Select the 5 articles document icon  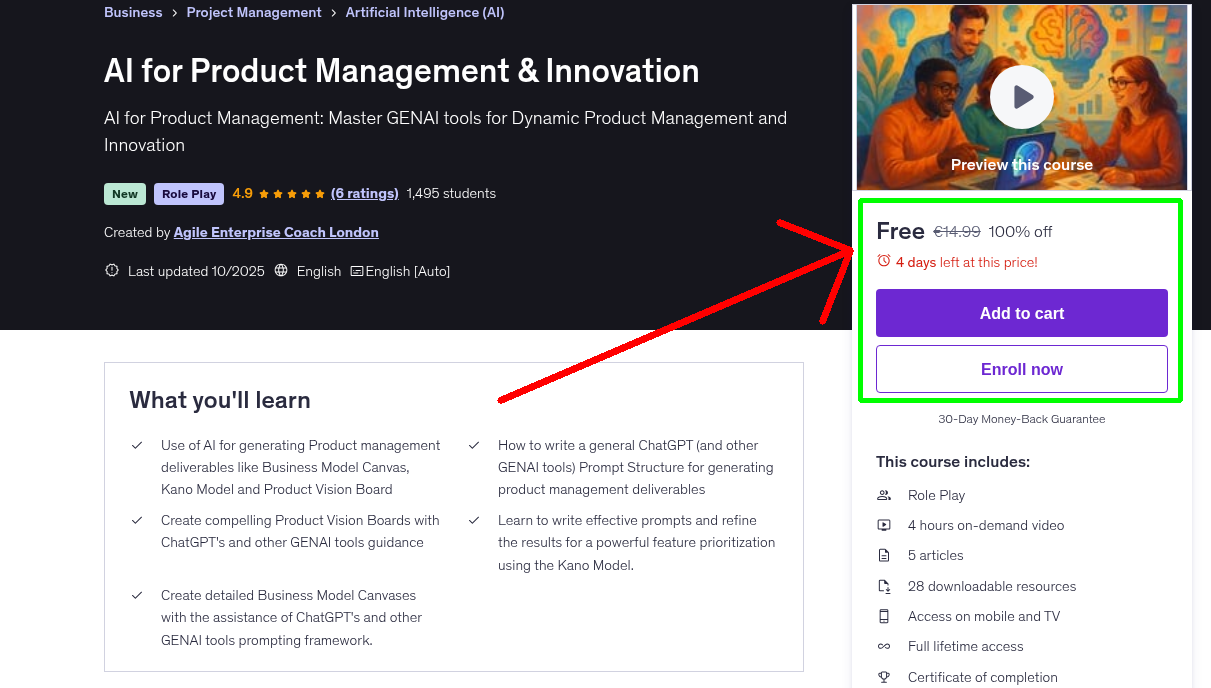click(884, 555)
